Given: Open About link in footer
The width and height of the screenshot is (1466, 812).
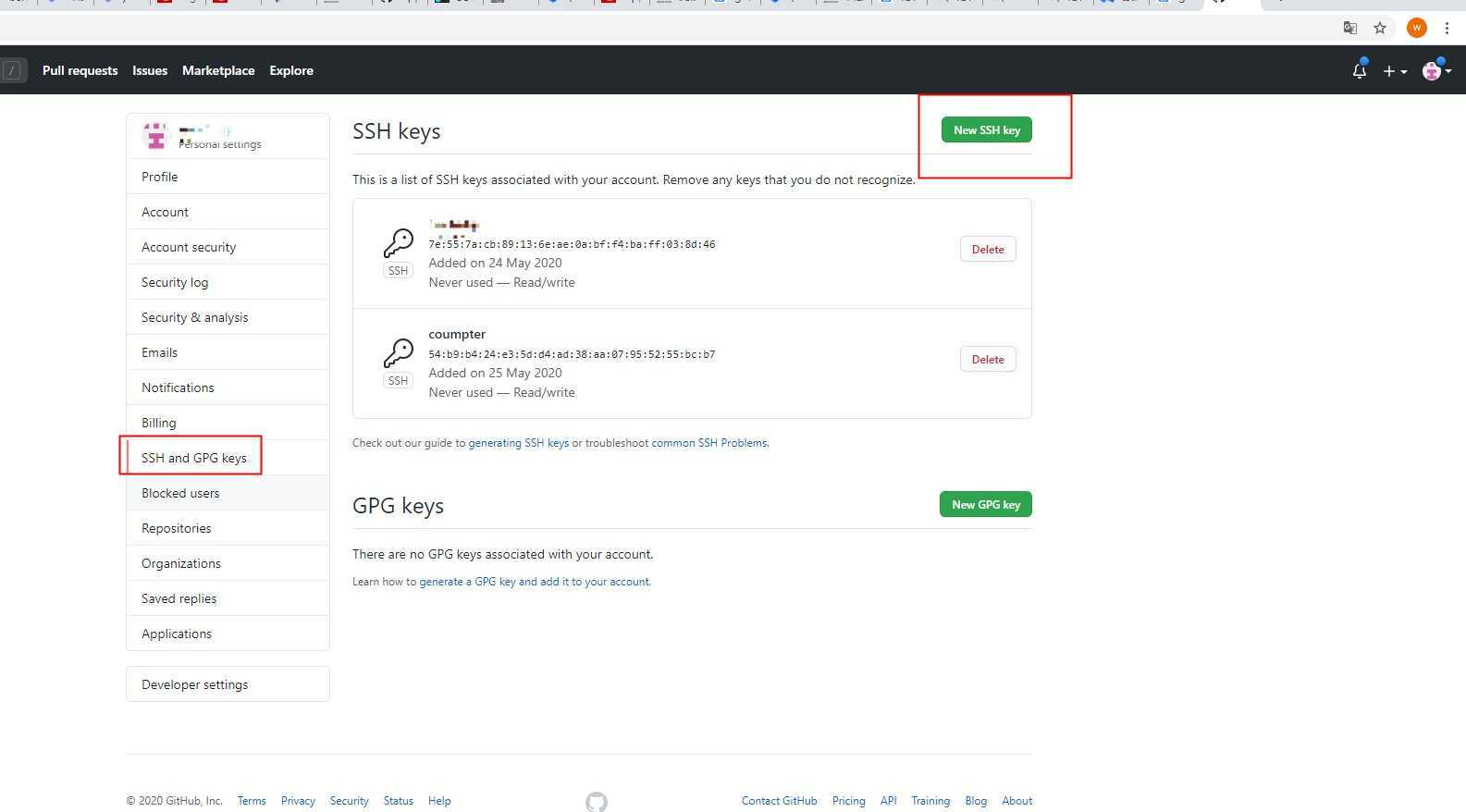Looking at the screenshot, I should point(1017,801).
